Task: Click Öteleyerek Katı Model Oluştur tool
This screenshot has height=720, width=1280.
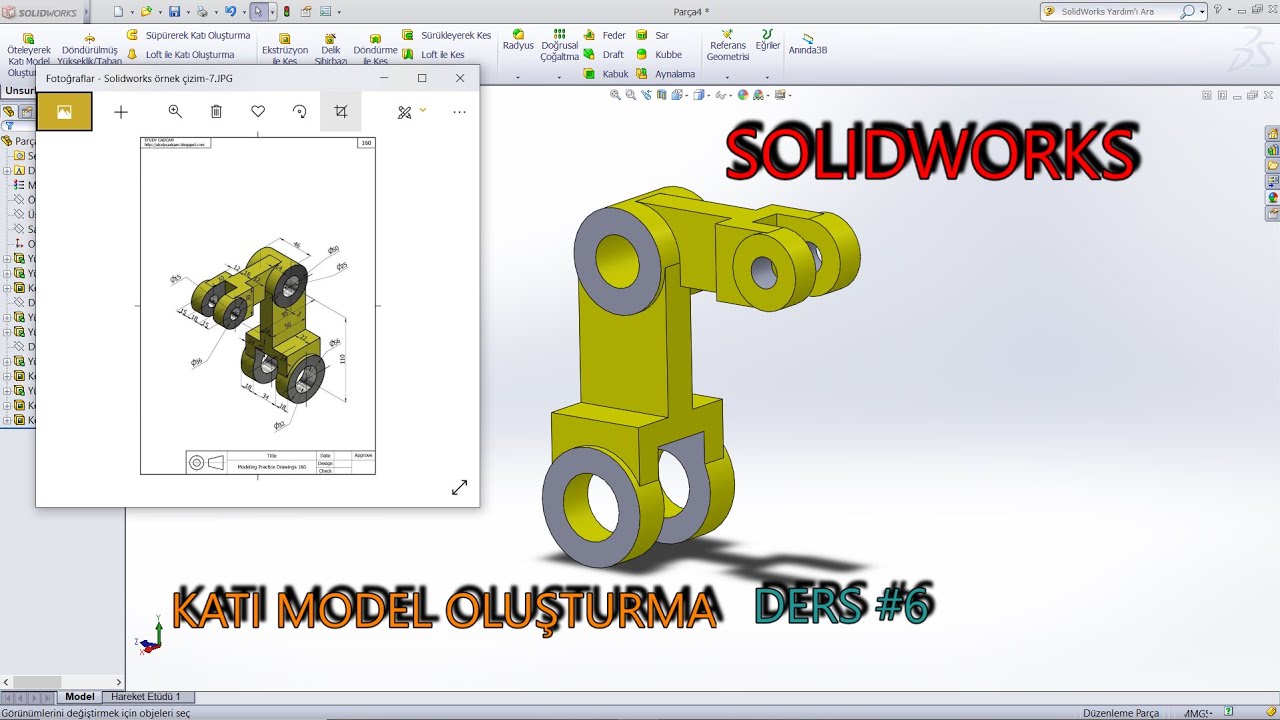Action: (28, 55)
